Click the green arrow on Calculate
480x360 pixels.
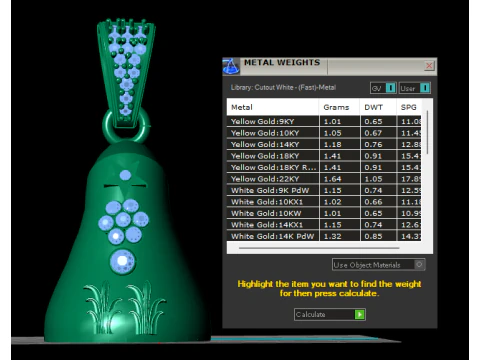coord(359,314)
